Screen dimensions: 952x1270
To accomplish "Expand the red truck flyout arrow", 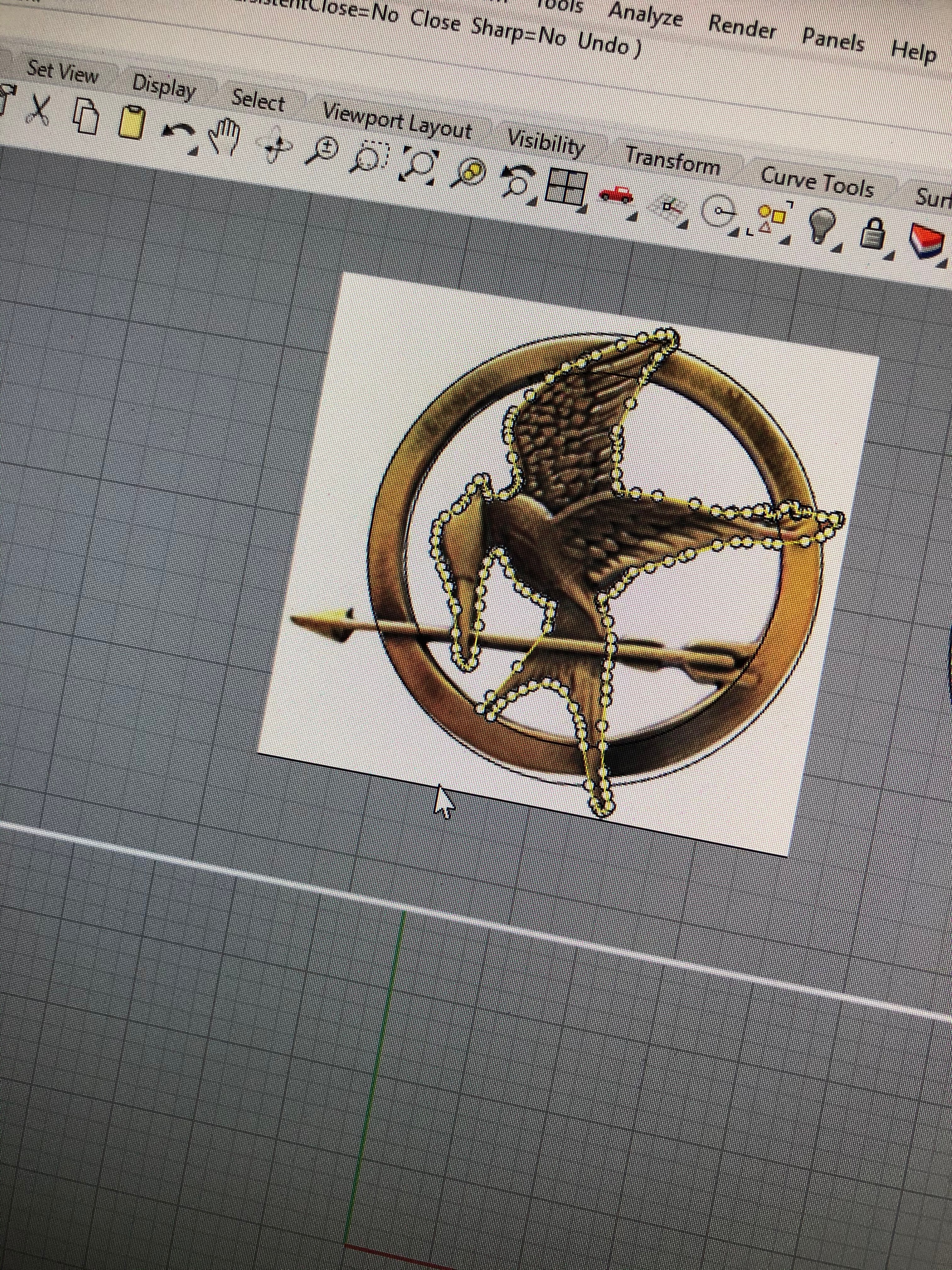I will (x=633, y=216).
